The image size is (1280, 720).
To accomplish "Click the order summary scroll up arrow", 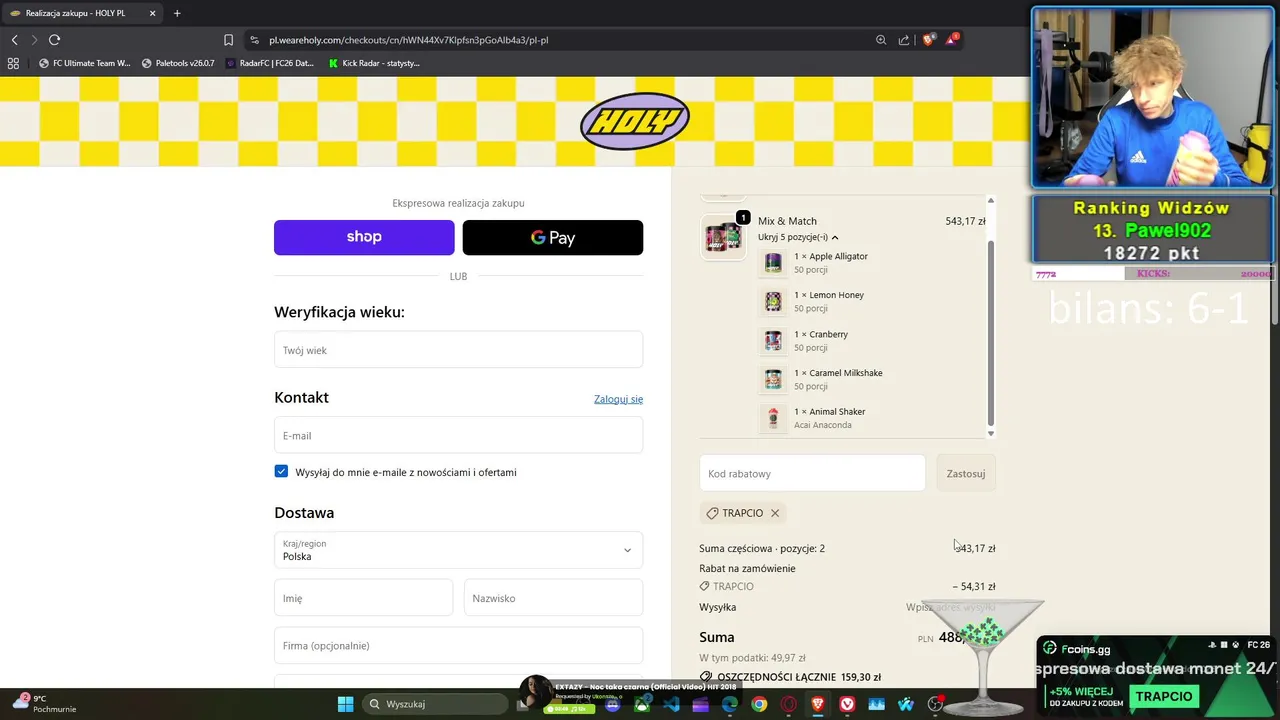I will [x=991, y=200].
